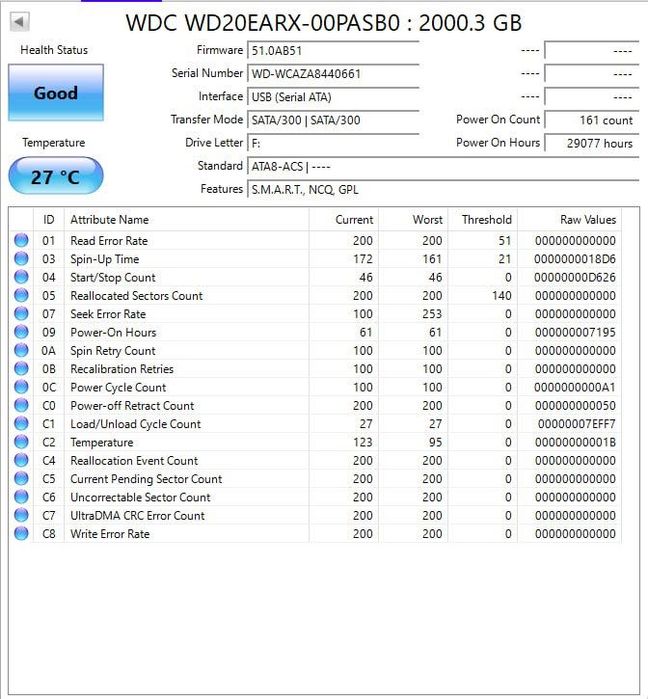
Task: Select the Current Pending Sector Count attribute name
Action: [x=146, y=479]
